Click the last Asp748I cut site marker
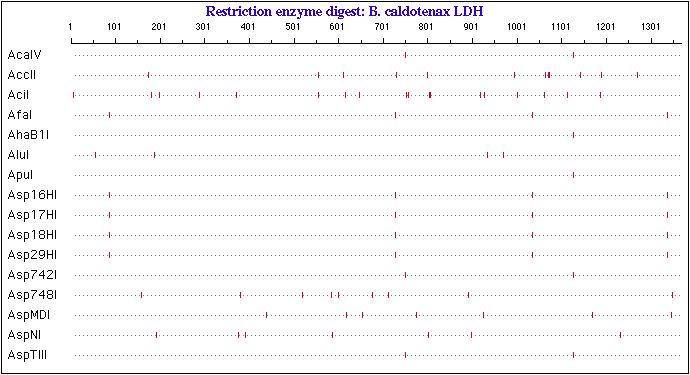 pyautogui.click(x=672, y=295)
